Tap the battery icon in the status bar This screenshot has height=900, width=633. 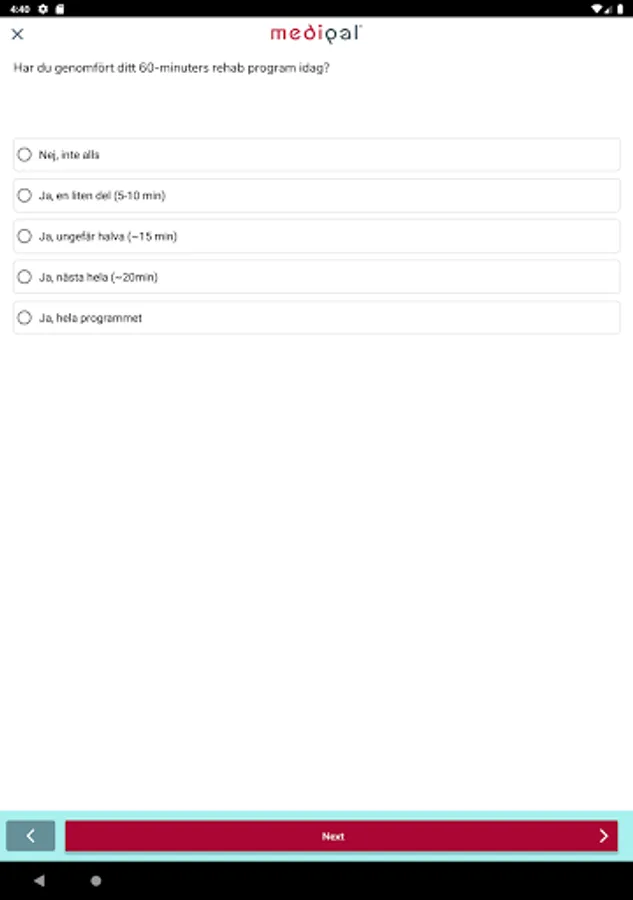pyautogui.click(x=620, y=8)
